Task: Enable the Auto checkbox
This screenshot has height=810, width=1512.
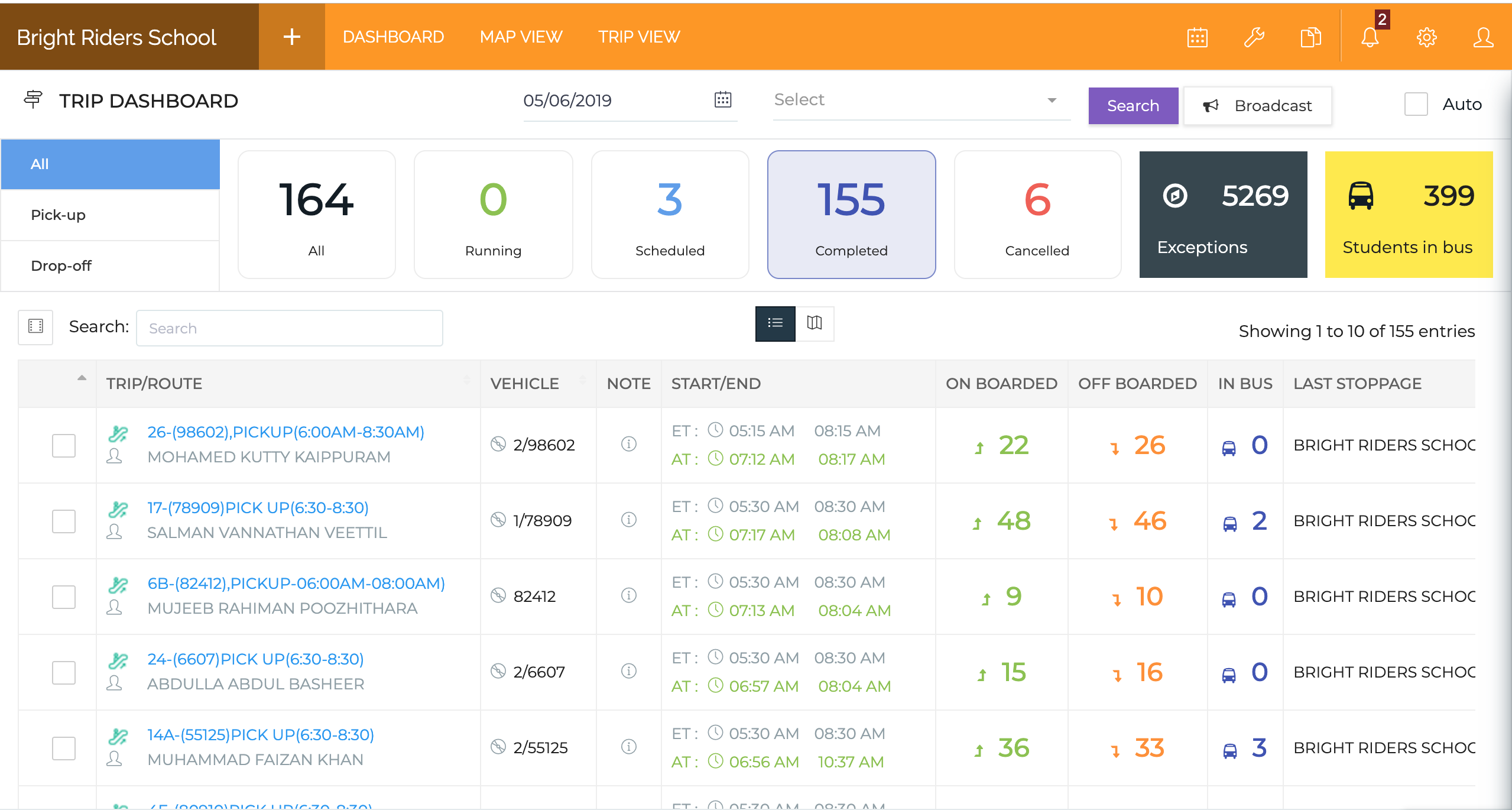Action: click(1416, 105)
